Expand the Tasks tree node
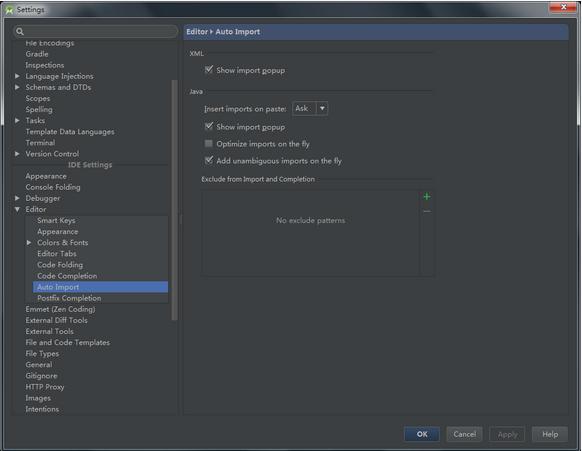The image size is (582, 451). [x=17, y=120]
